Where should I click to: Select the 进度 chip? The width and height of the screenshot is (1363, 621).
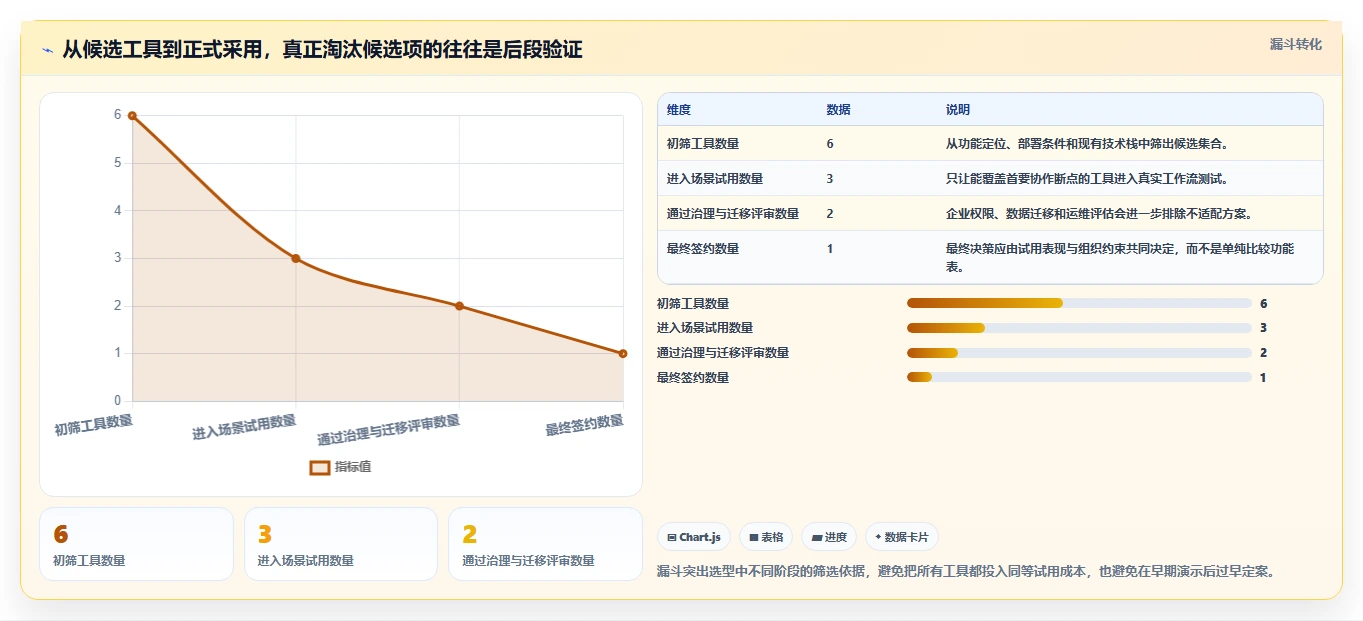(x=829, y=537)
